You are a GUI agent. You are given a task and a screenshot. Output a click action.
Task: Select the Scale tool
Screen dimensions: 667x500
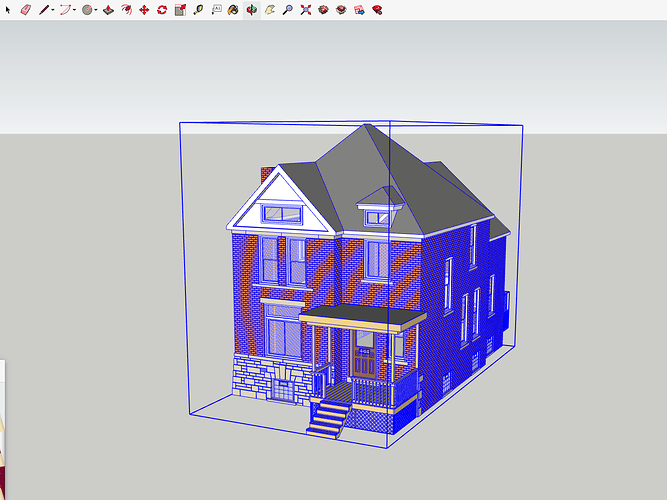tap(180, 10)
